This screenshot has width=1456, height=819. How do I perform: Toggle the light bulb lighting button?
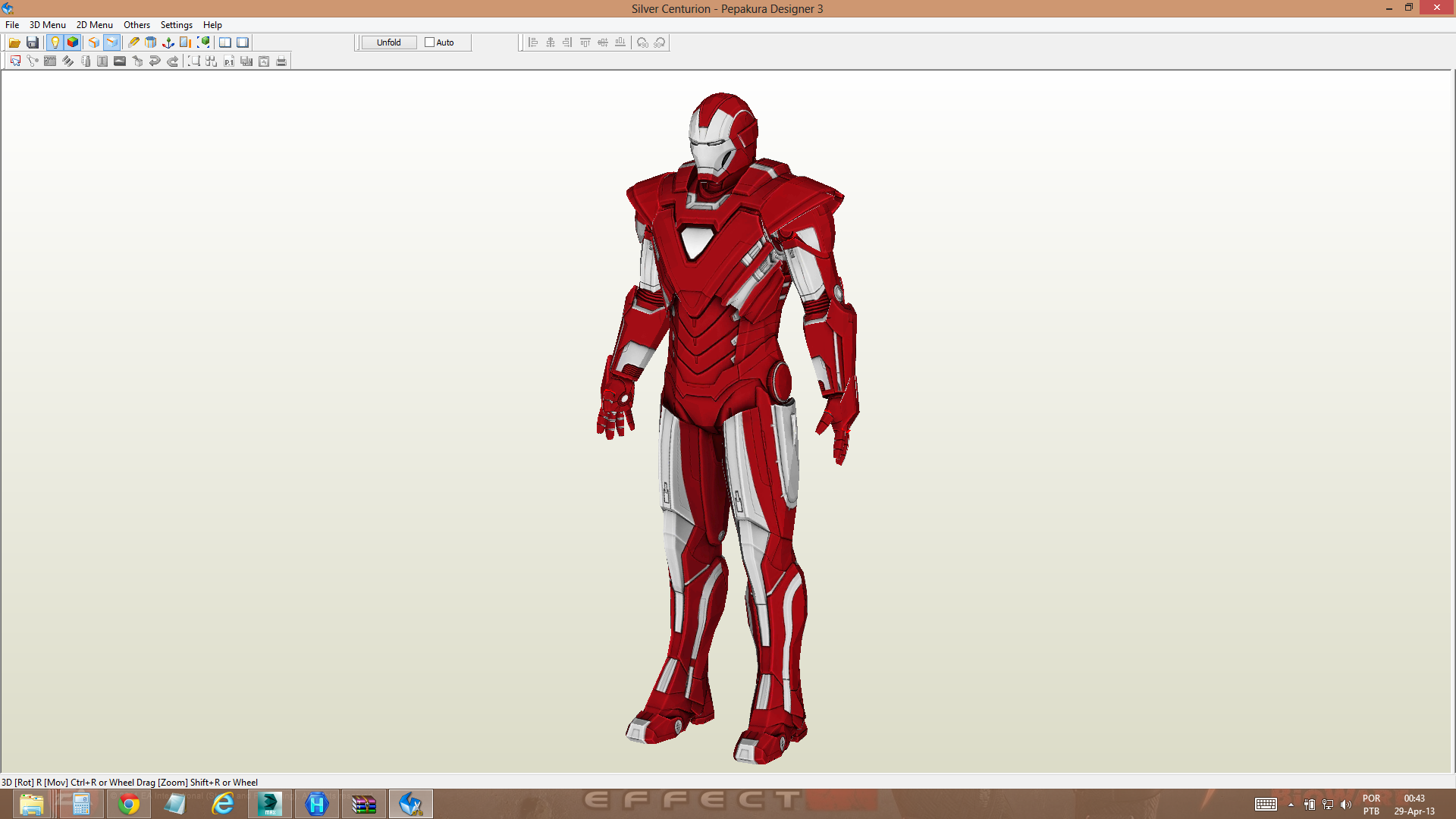[55, 42]
